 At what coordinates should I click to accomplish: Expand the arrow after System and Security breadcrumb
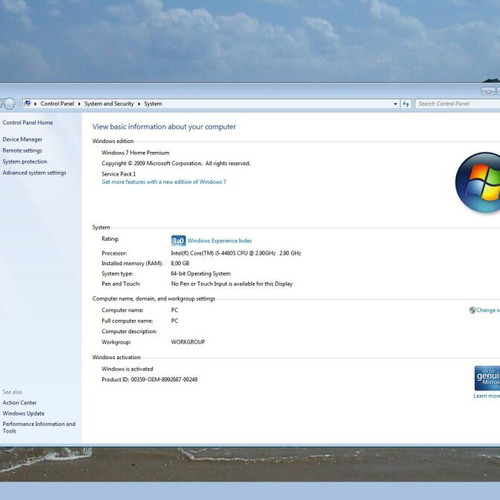(139, 104)
